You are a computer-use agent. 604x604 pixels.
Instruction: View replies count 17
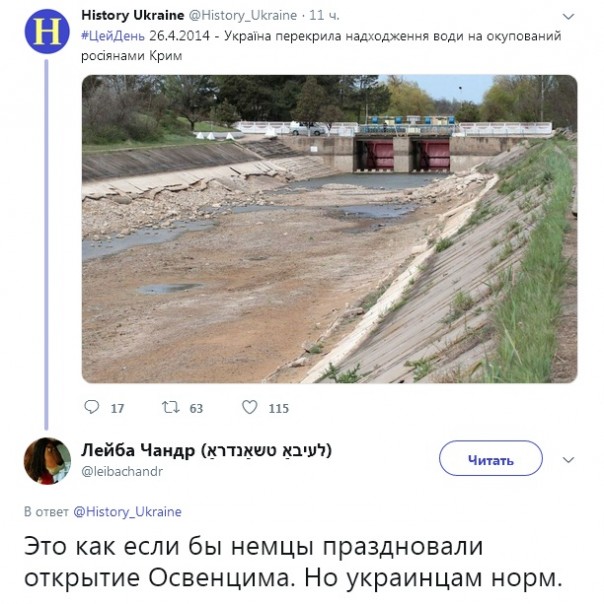pyautogui.click(x=117, y=408)
